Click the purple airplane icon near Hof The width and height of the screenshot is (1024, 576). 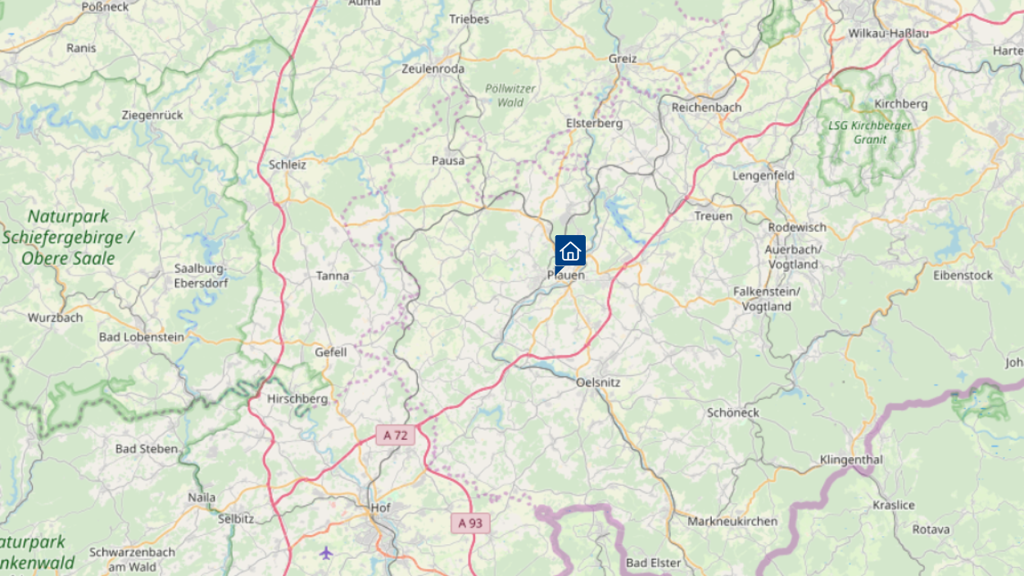(326, 553)
